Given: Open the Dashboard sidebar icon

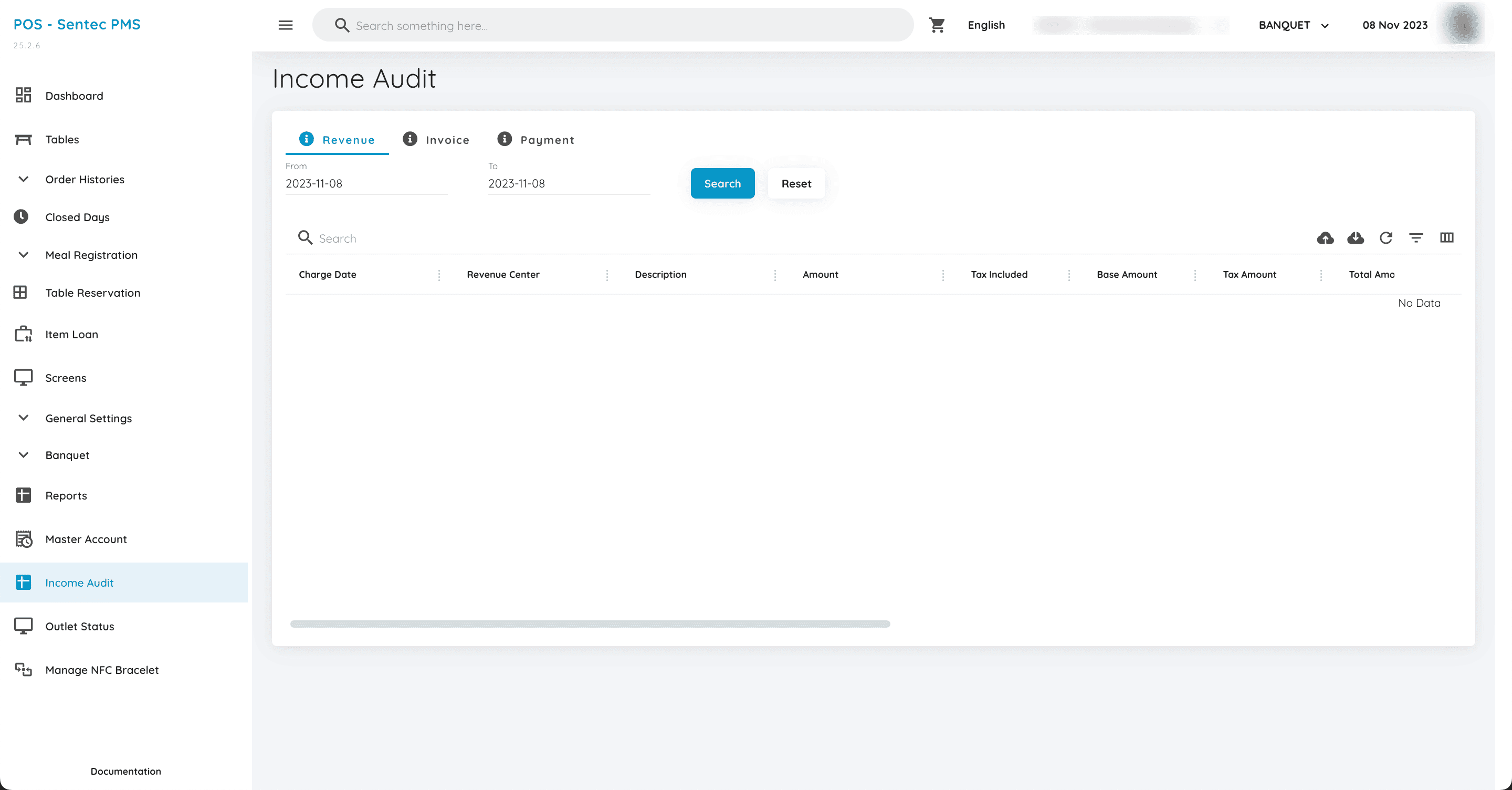Looking at the screenshot, I should (x=23, y=95).
